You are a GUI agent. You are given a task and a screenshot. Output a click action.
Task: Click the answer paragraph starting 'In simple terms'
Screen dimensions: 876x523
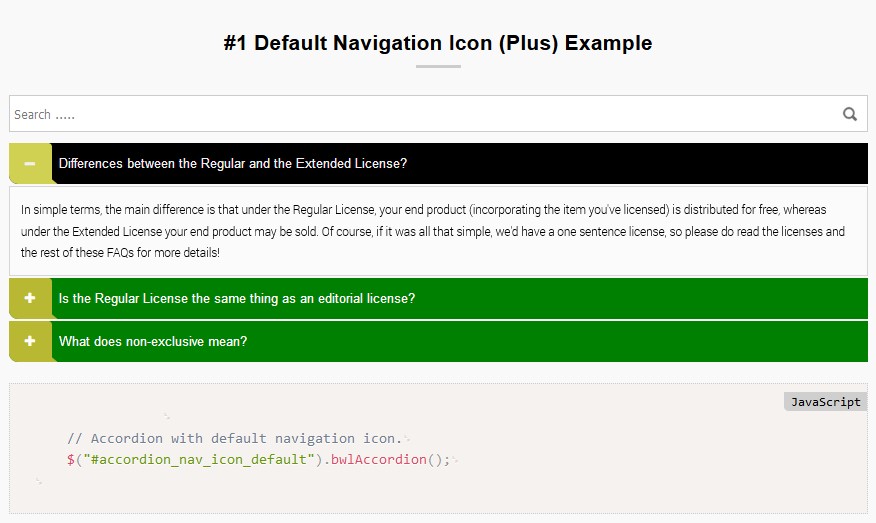click(433, 231)
